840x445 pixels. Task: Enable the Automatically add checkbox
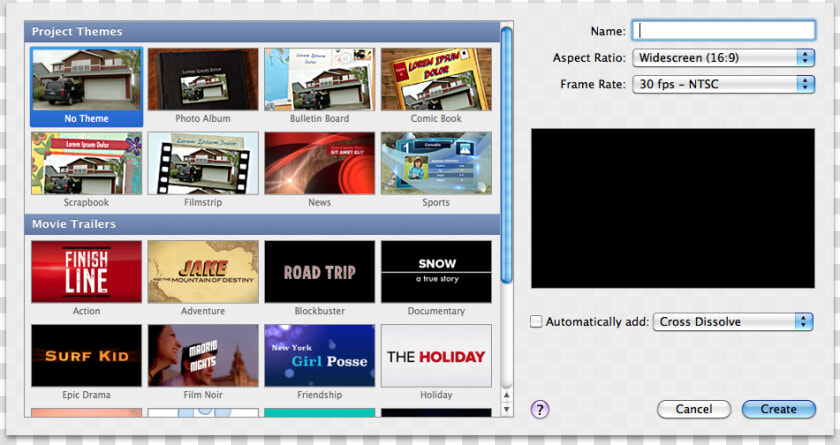coord(536,321)
